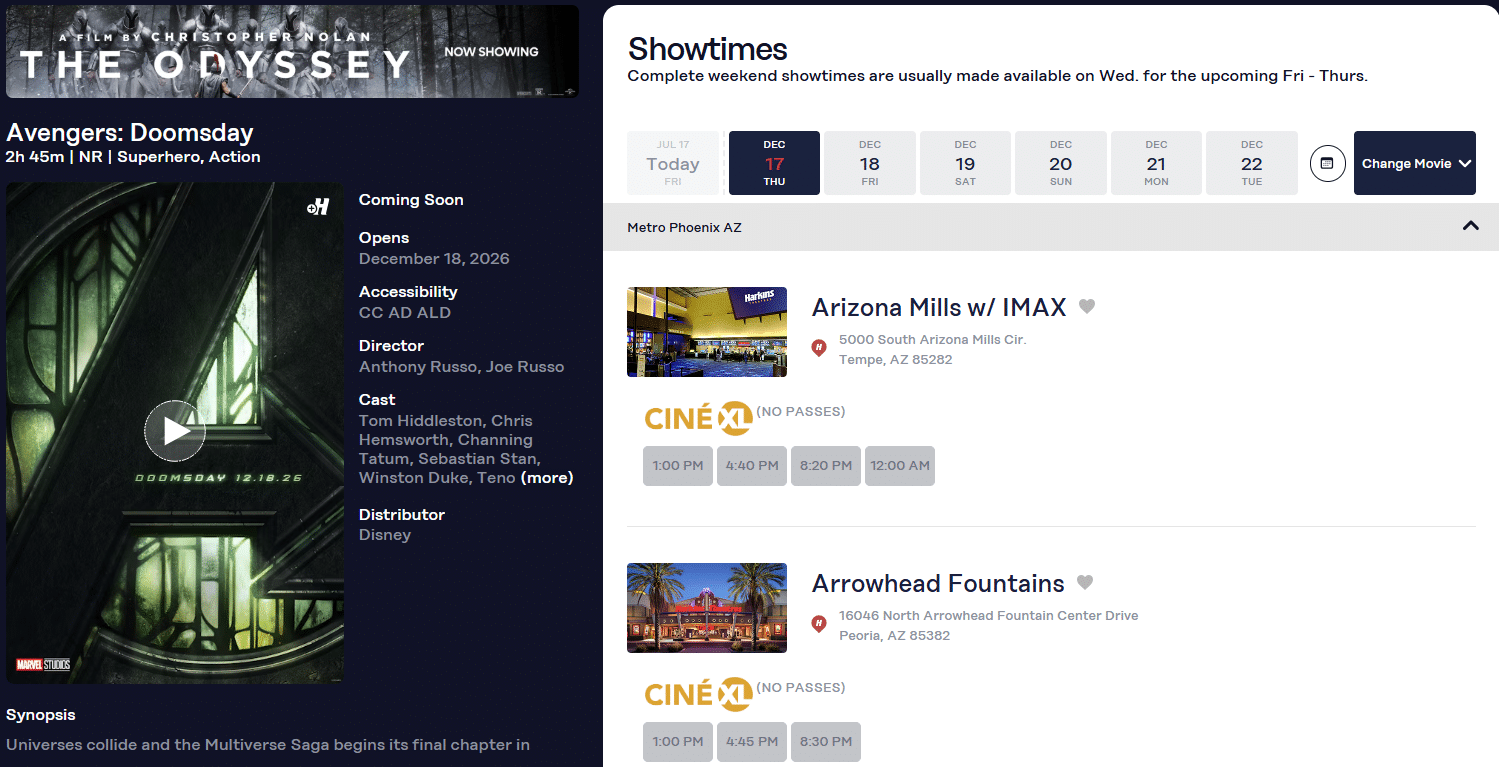Select the Dec 20 Sunday date tab
This screenshot has height=767, width=1499.
(x=1061, y=163)
